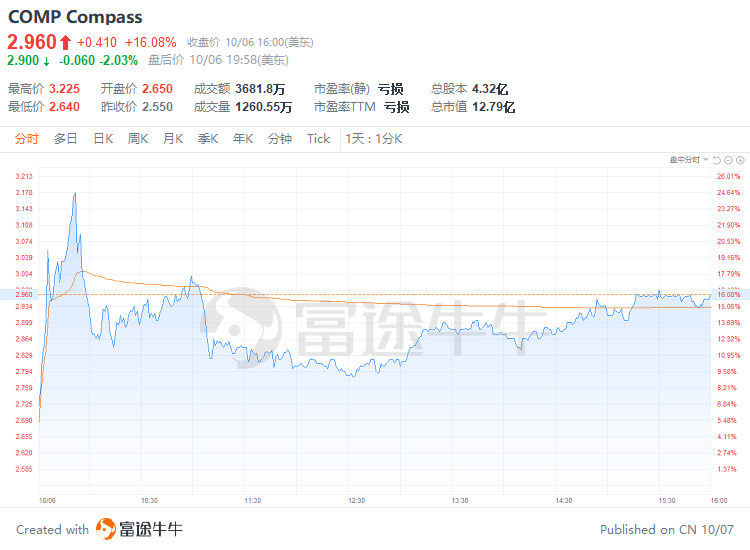Screen dimensions: 750x550
Task: Select the 日K daily candlestick tab
Action: [103, 139]
